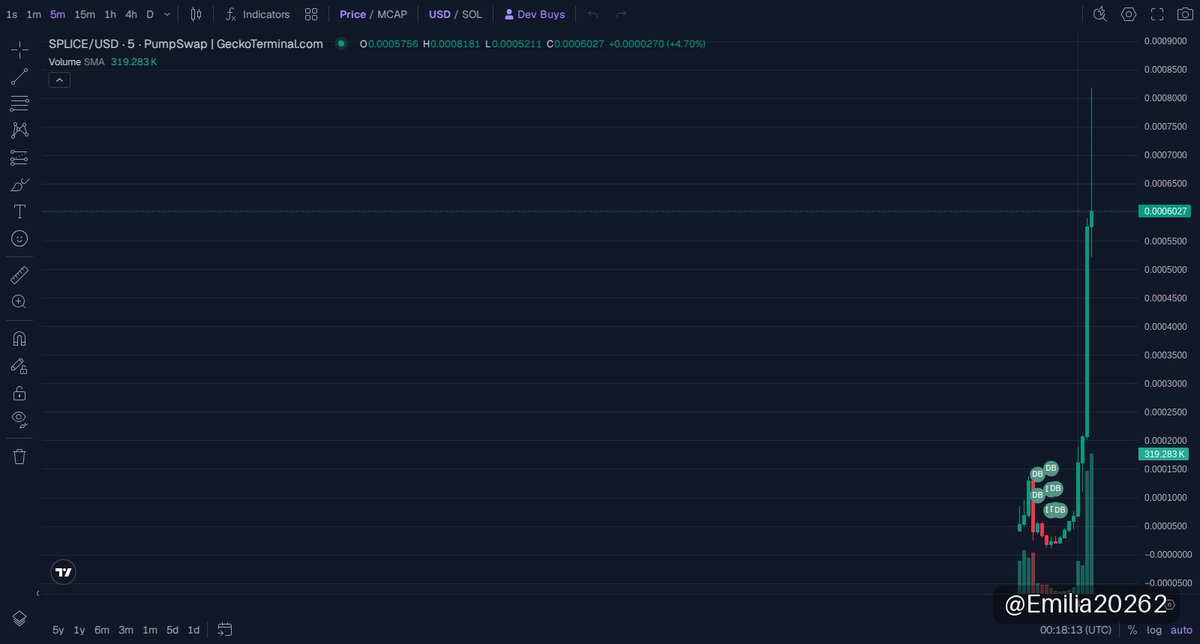Toggle the auto scale option
This screenshot has height=644, width=1200.
(1182, 630)
